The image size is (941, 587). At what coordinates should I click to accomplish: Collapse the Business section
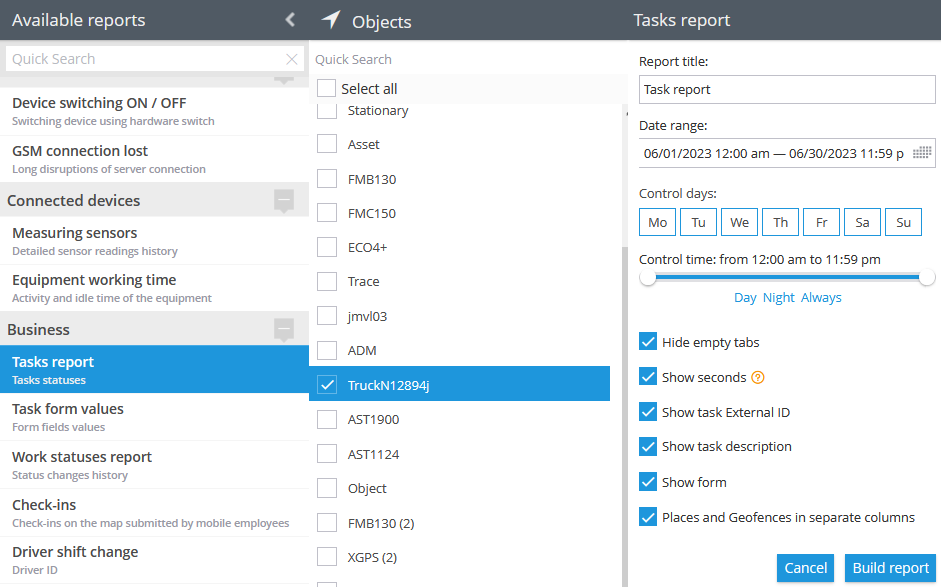[x=284, y=329]
